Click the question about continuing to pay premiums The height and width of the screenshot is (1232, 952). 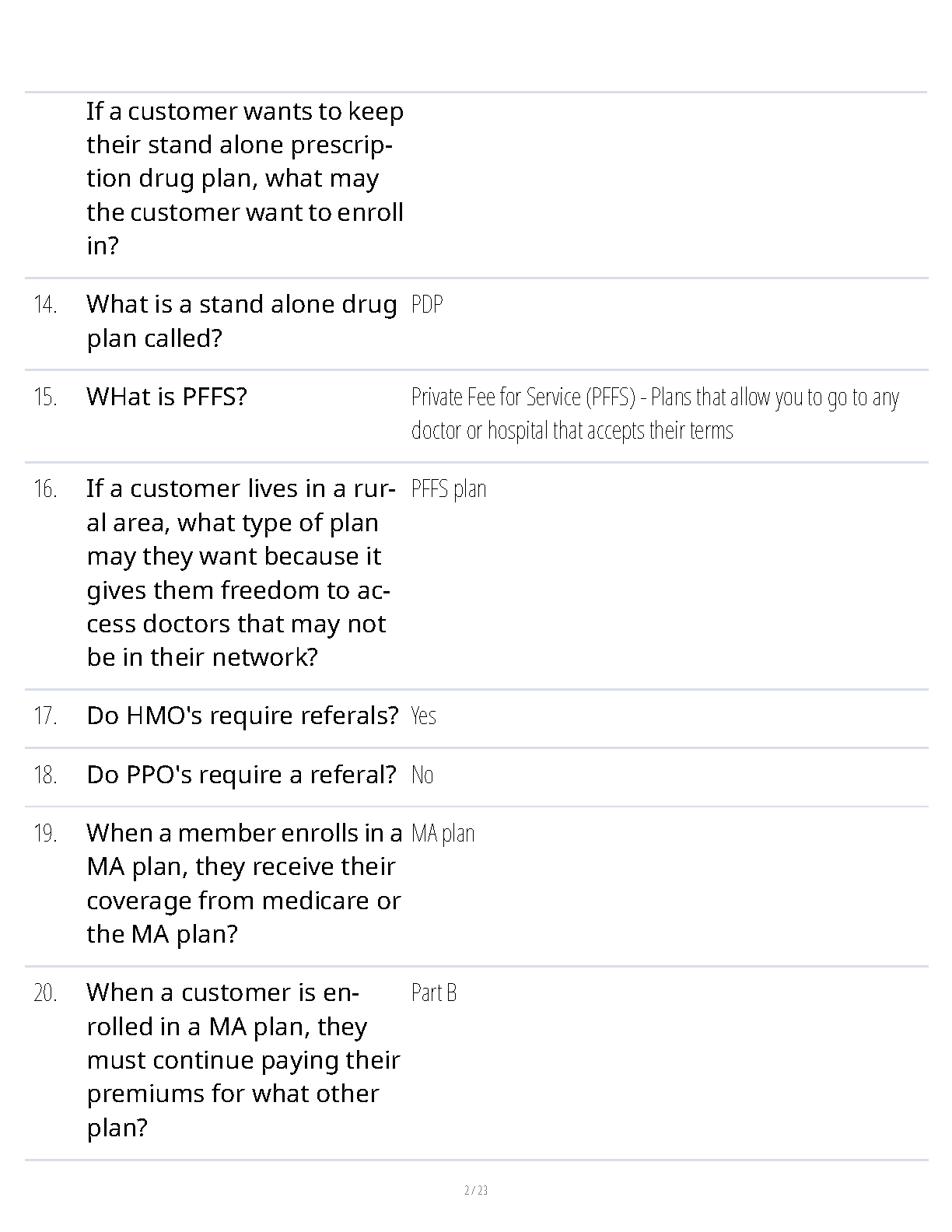(243, 1060)
